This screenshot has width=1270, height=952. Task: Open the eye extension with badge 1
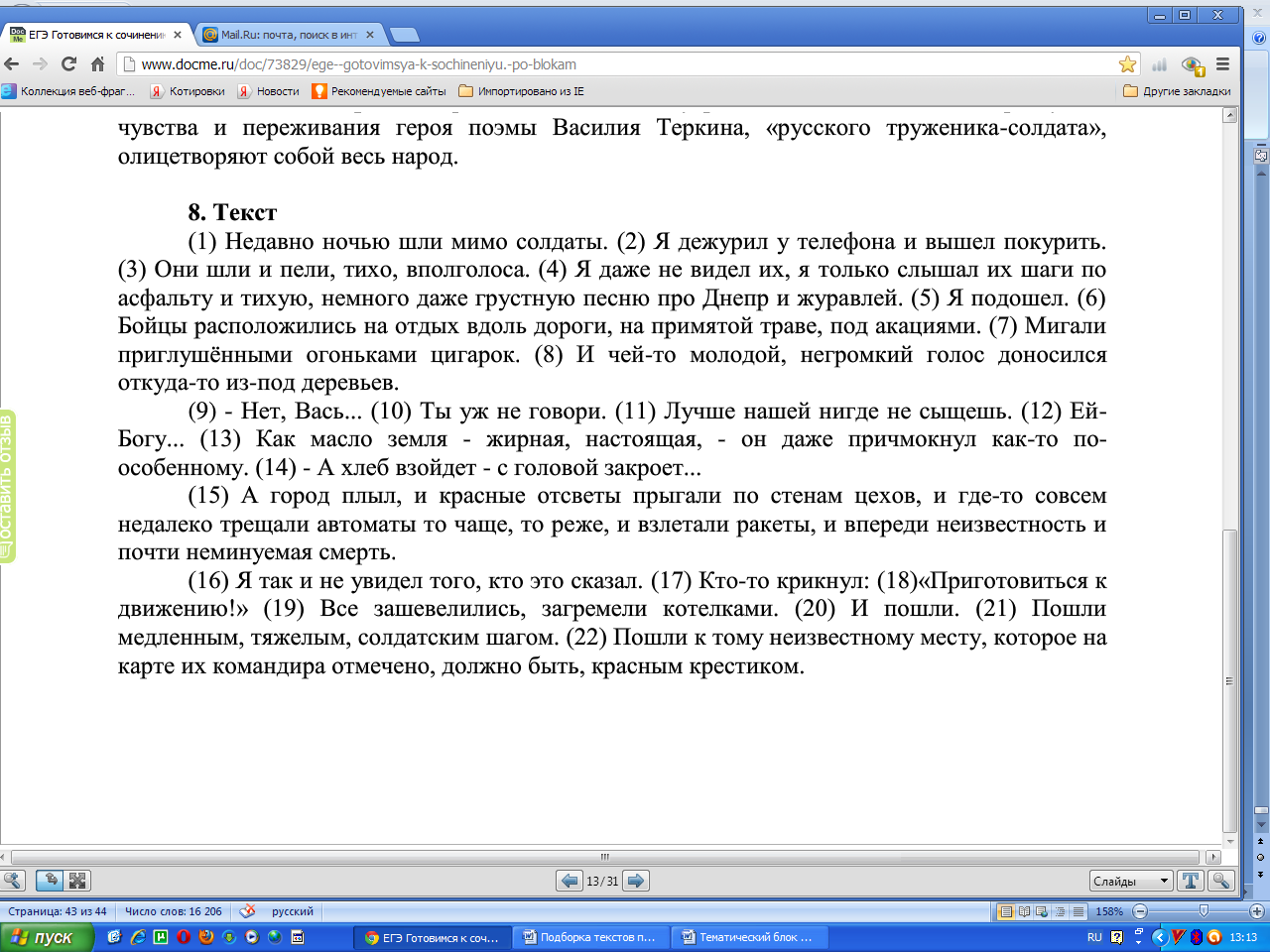pos(1193,65)
